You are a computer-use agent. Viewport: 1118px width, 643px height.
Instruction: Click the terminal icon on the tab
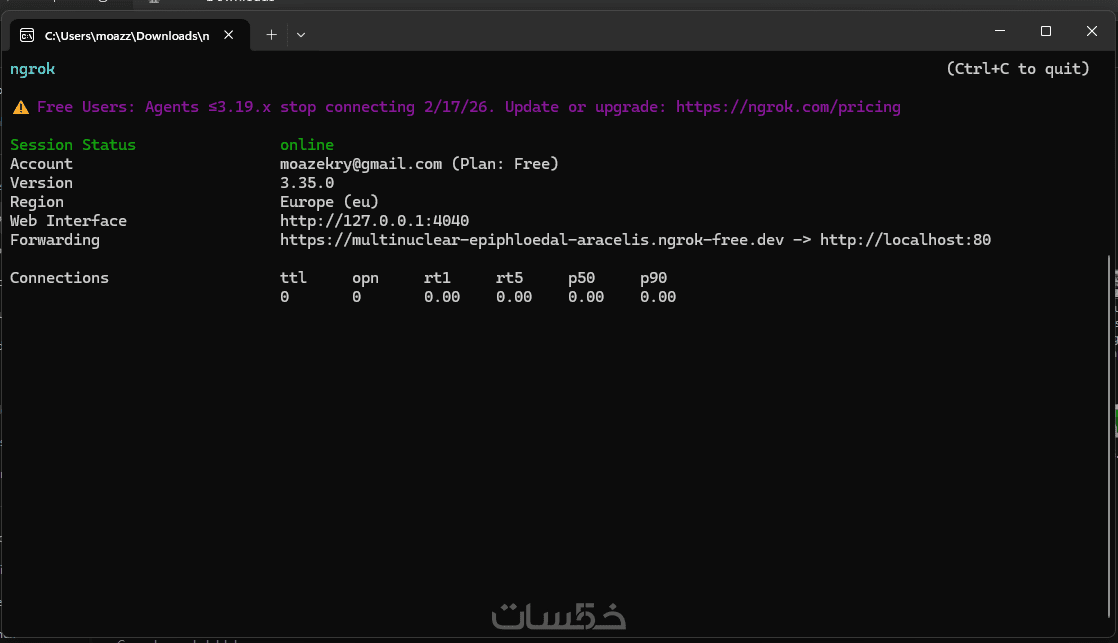point(27,35)
